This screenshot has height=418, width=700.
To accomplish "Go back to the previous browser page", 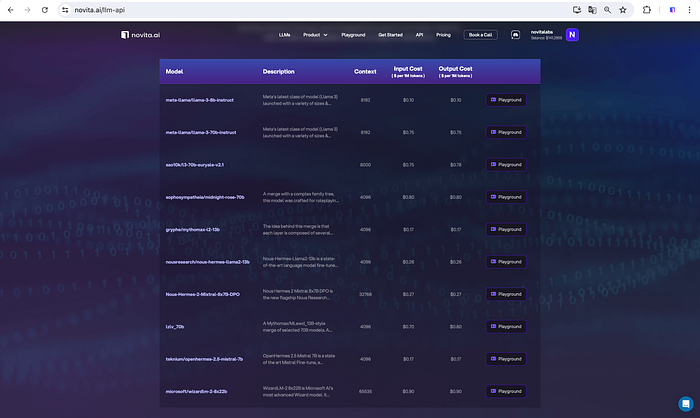I will pyautogui.click(x=10, y=10).
